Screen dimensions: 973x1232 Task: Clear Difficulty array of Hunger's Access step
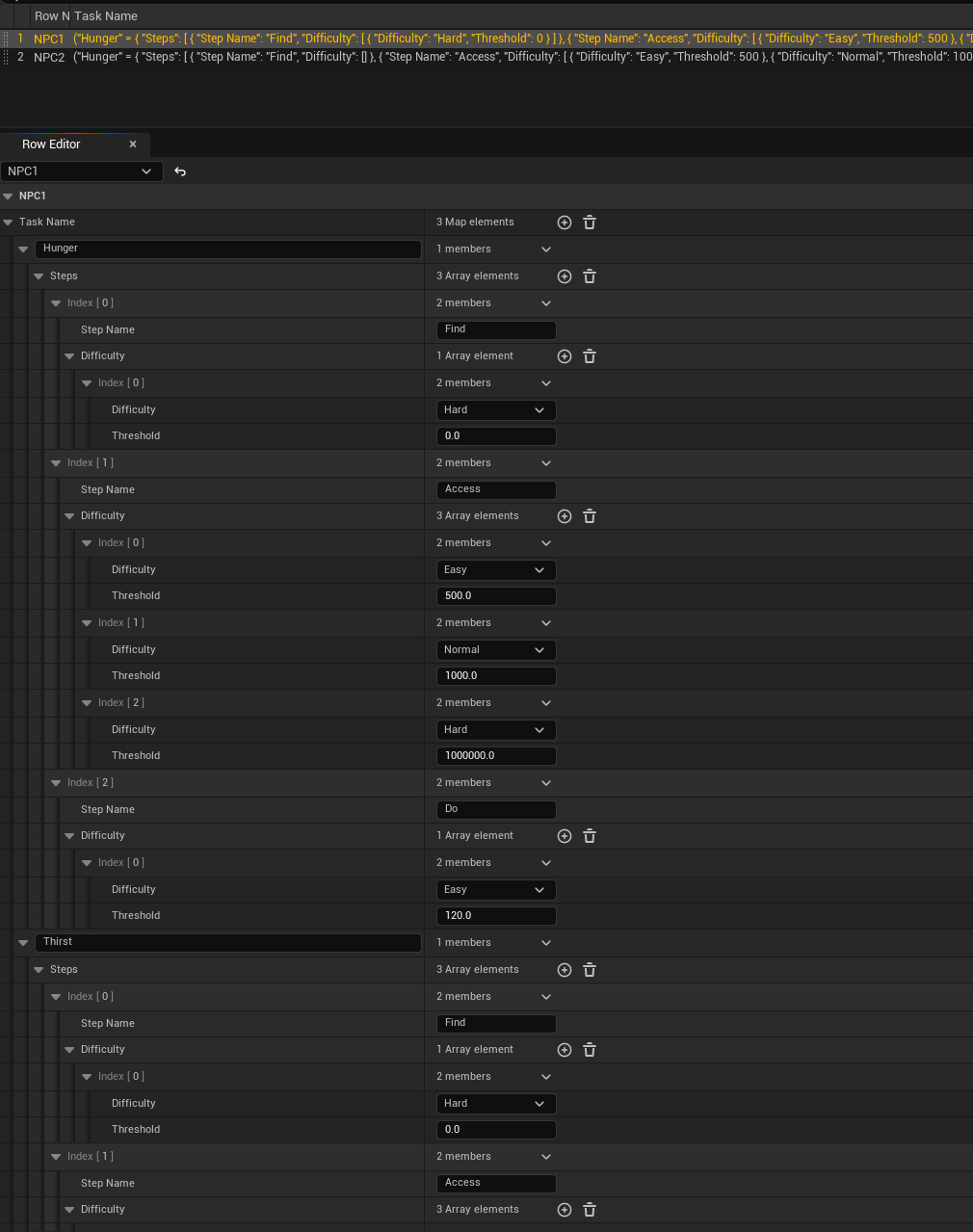590,516
